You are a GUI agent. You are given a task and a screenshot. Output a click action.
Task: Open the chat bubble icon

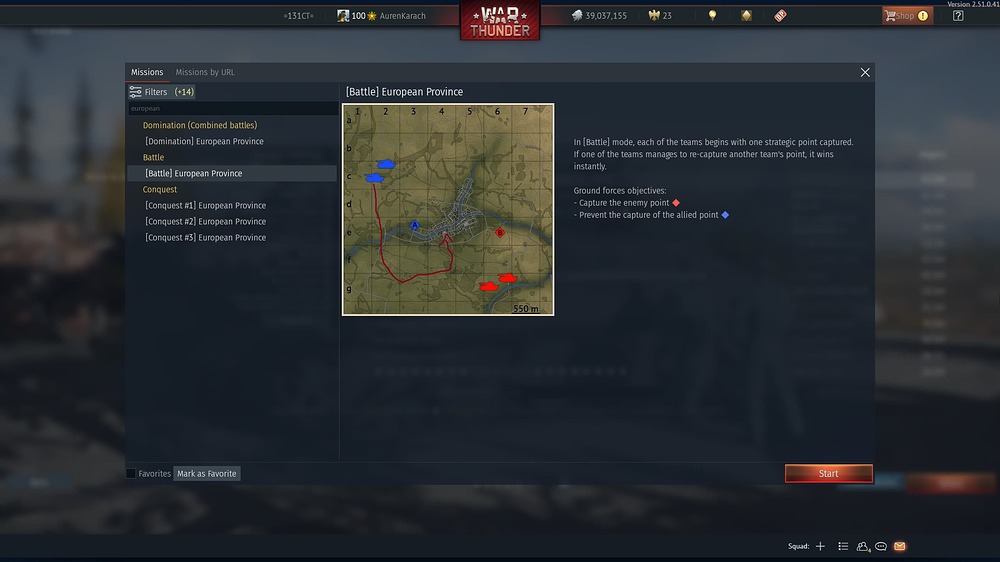pos(881,546)
